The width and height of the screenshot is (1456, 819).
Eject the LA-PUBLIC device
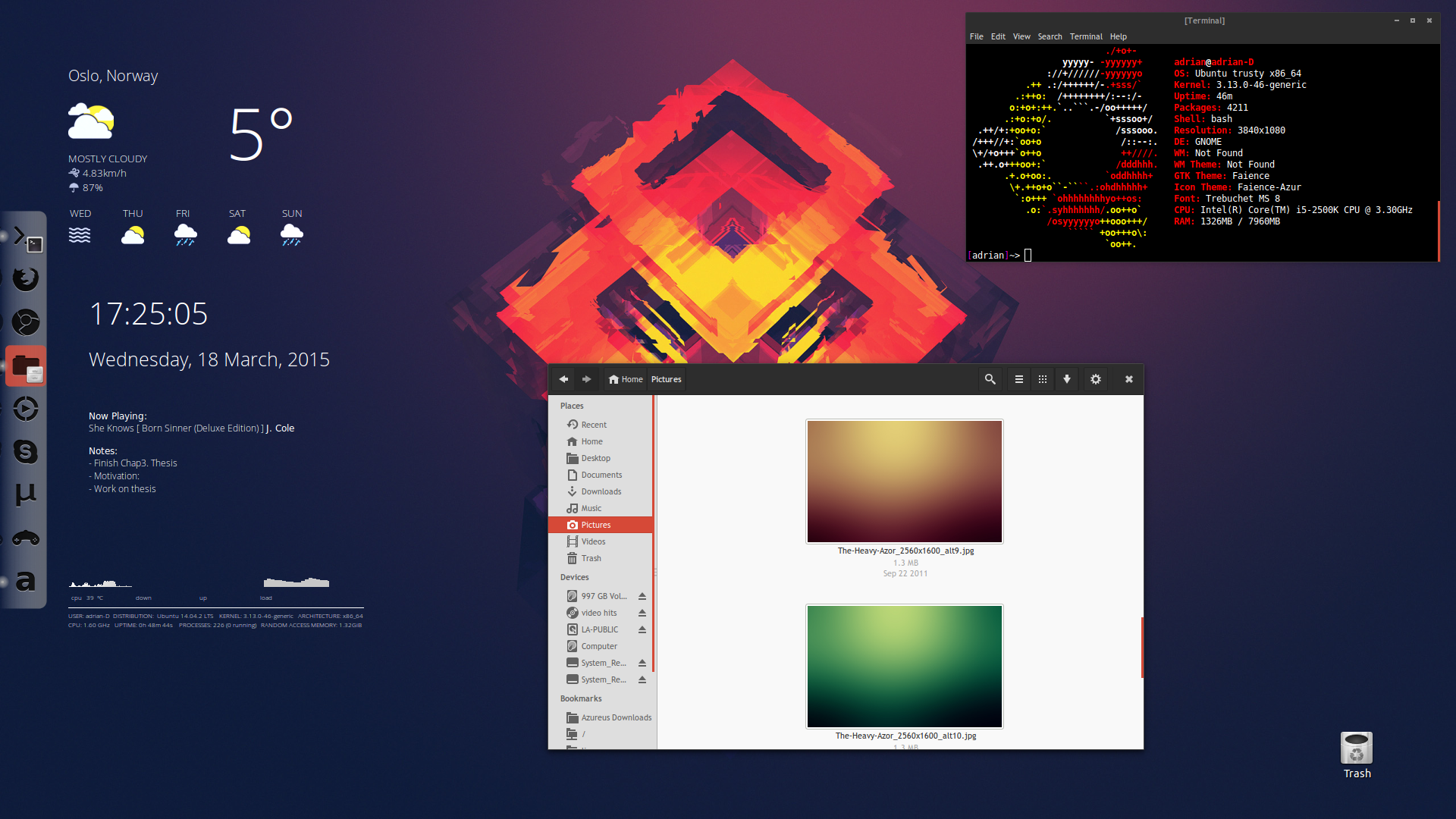pyautogui.click(x=642, y=629)
